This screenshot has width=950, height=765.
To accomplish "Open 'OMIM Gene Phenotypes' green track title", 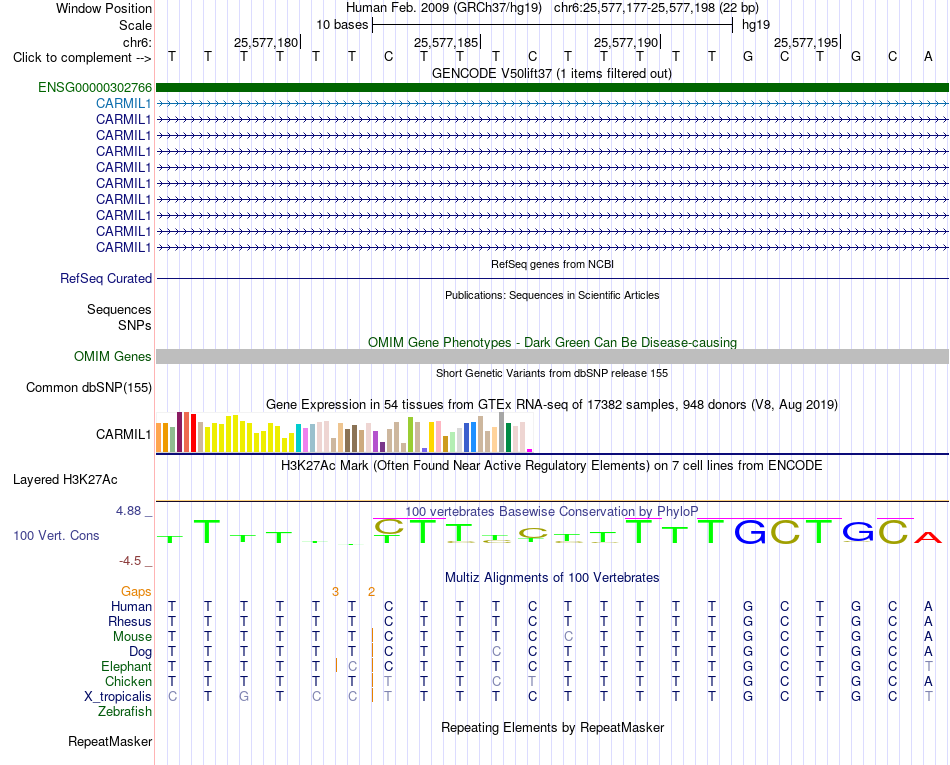I will pos(552,342).
